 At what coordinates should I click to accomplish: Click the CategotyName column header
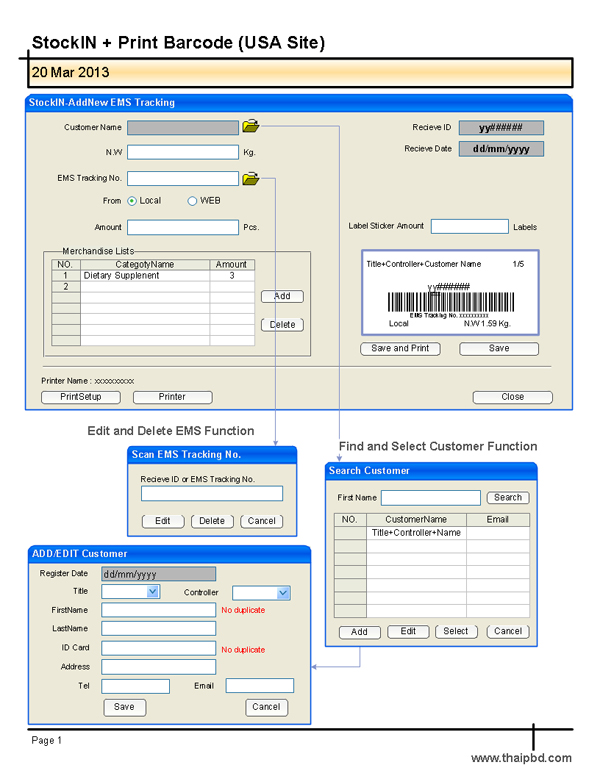pos(145,265)
